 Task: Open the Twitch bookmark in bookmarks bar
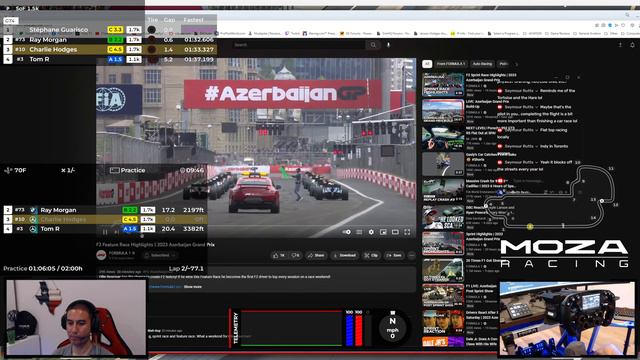coord(293,33)
